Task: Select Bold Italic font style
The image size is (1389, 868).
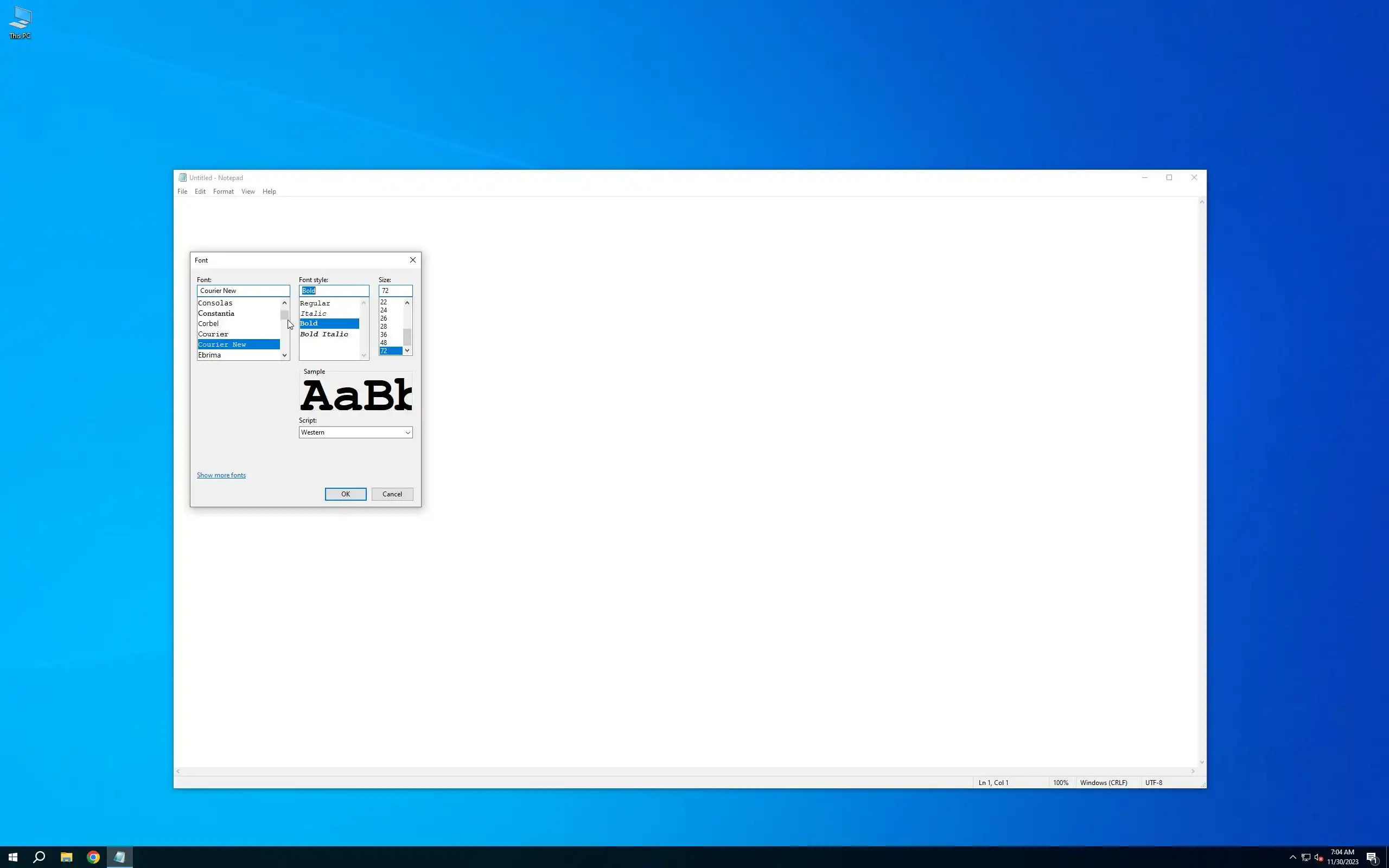Action: coord(324,334)
